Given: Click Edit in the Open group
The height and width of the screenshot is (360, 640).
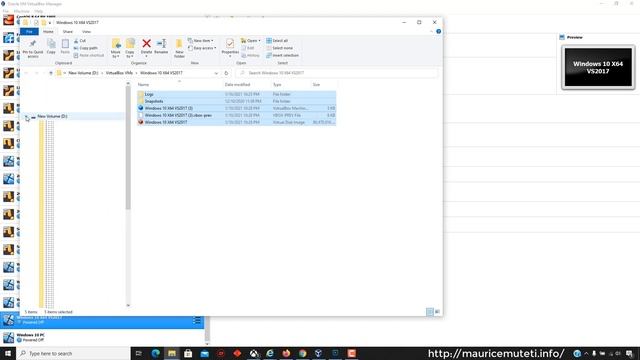Looking at the screenshot, I should click(247, 48).
